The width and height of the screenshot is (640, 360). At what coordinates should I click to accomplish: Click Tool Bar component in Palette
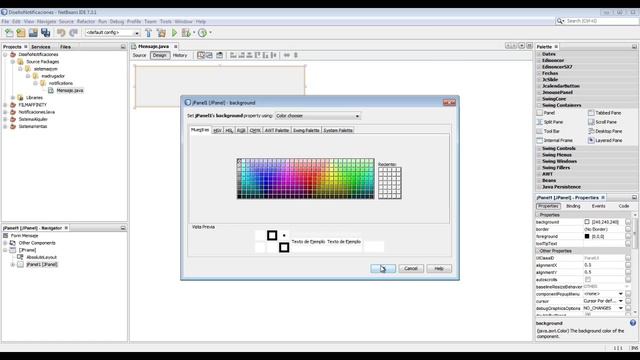548,131
